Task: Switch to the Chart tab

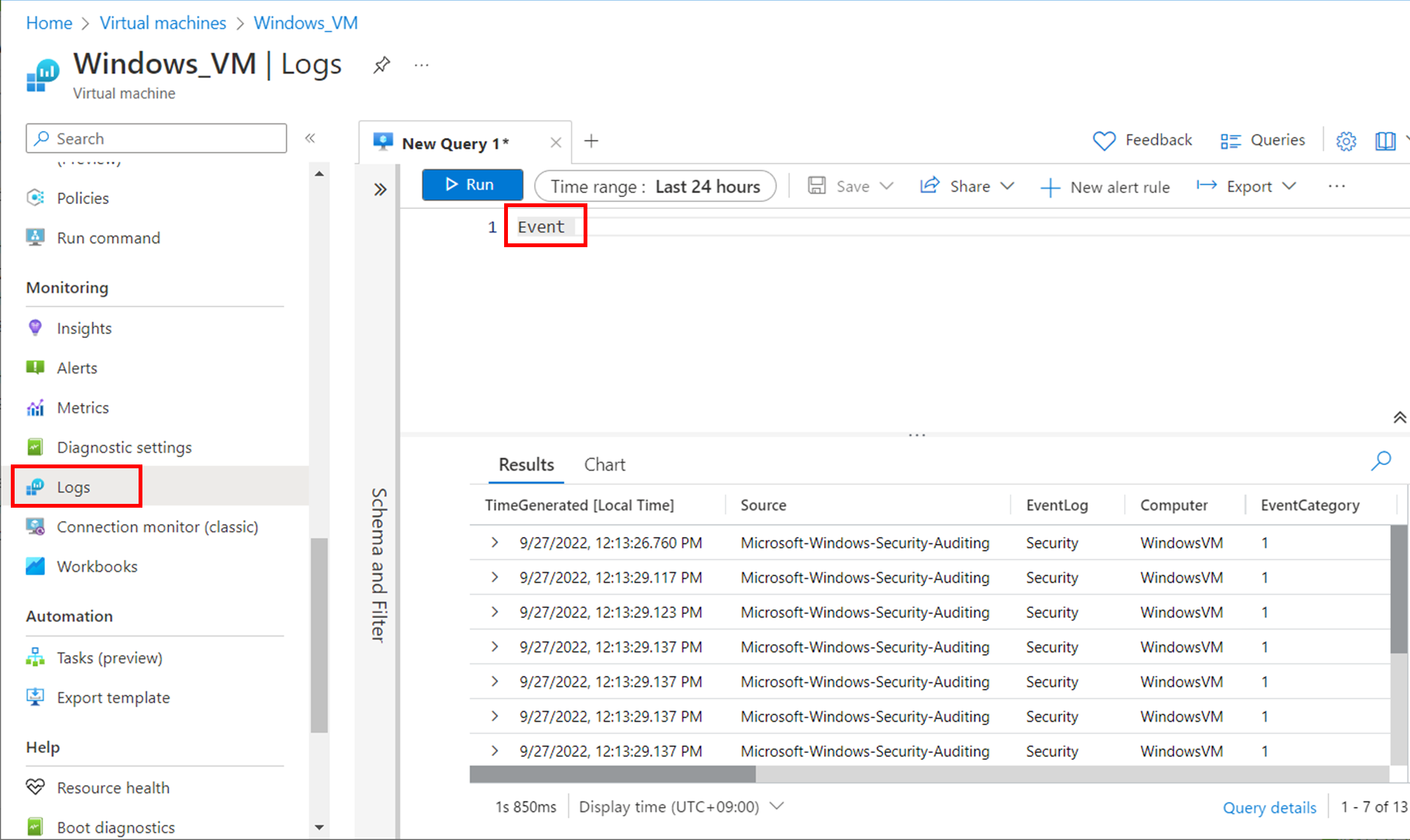Action: coord(605,464)
